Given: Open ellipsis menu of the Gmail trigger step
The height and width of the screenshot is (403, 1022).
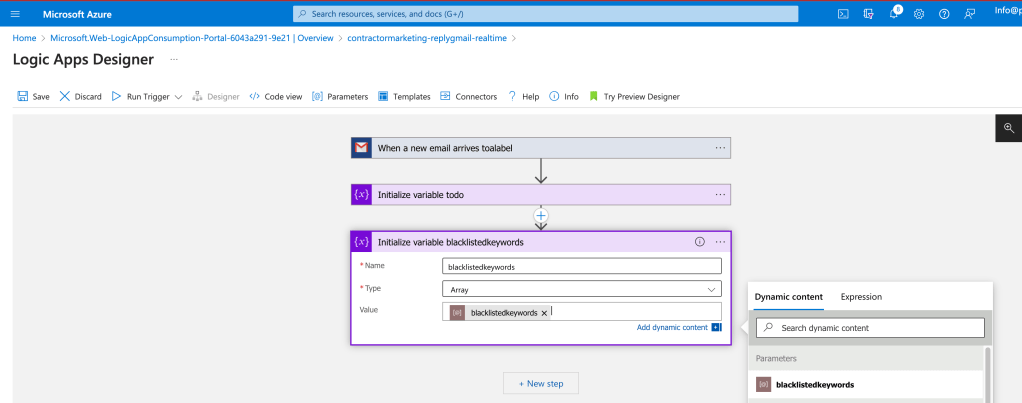Looking at the screenshot, I should coord(720,148).
